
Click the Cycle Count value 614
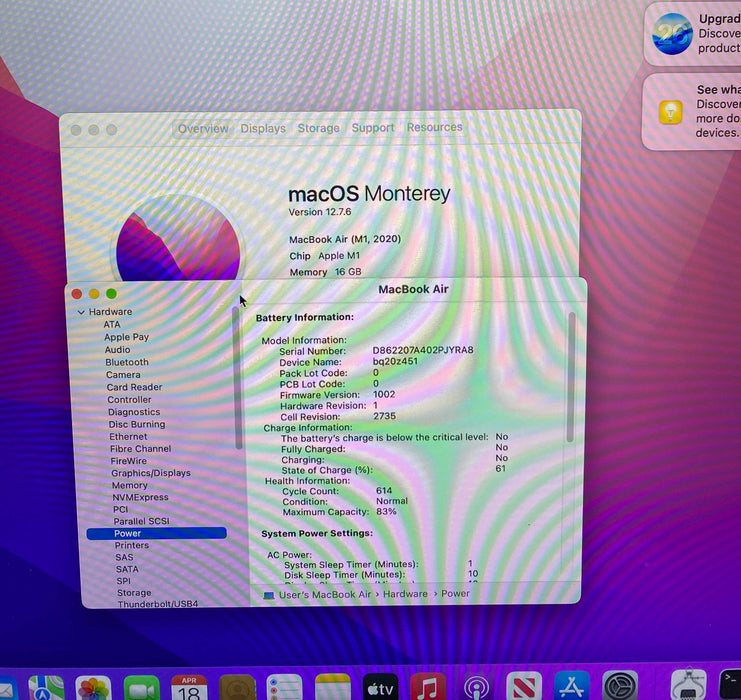click(384, 491)
